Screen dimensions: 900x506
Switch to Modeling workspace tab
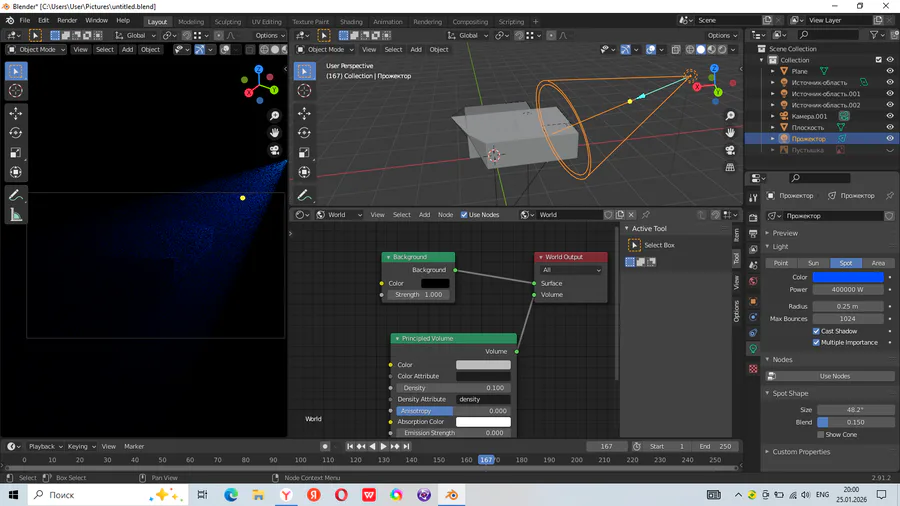tap(191, 22)
